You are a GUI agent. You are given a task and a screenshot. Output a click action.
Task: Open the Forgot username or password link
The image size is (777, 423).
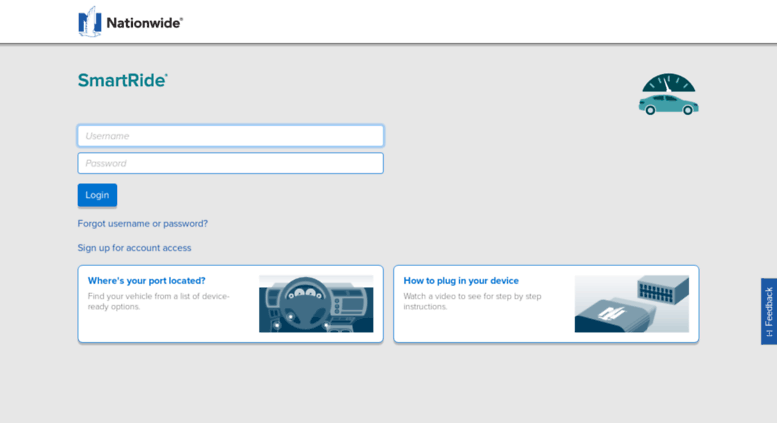coord(143,223)
